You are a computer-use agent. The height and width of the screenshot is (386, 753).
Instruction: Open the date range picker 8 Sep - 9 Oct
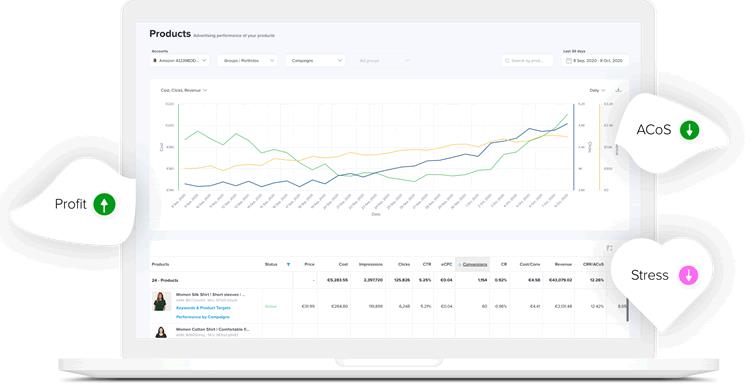(595, 60)
